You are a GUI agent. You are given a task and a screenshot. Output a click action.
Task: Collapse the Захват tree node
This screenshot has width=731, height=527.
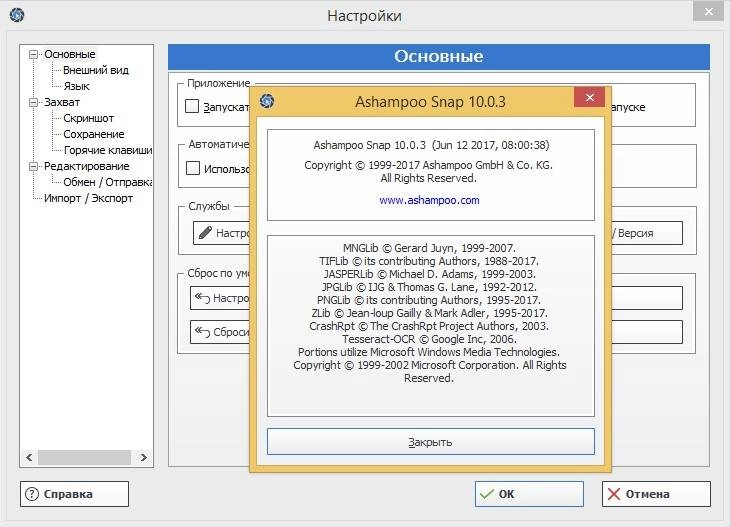[x=33, y=102]
